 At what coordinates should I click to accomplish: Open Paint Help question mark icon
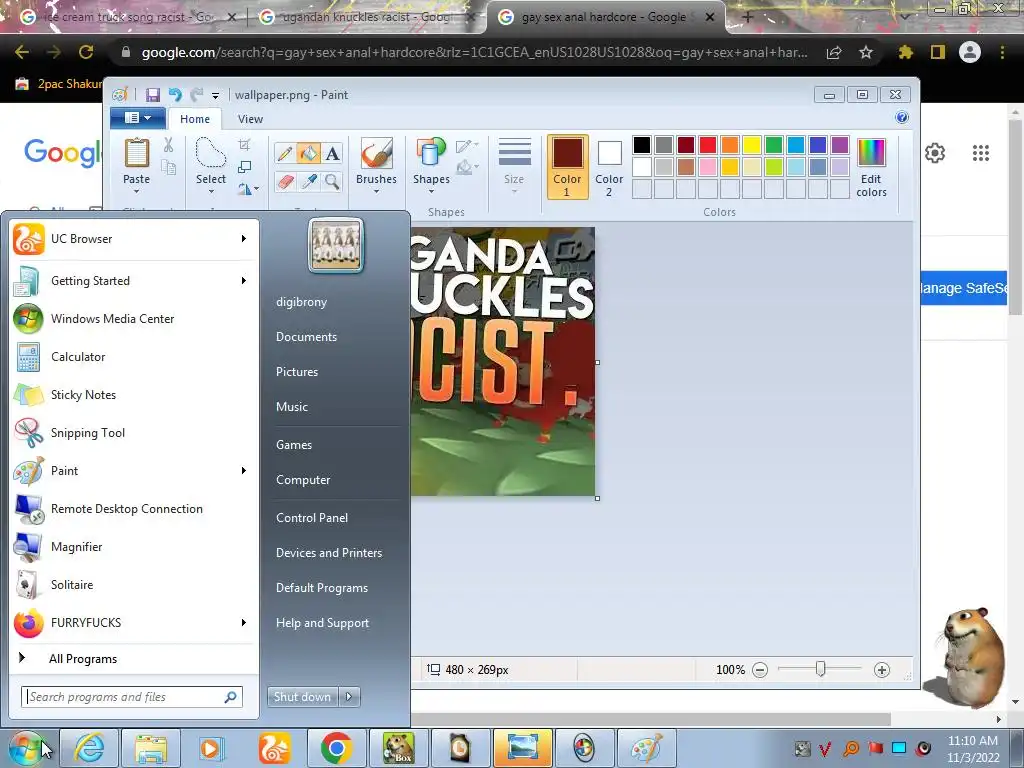[902, 118]
